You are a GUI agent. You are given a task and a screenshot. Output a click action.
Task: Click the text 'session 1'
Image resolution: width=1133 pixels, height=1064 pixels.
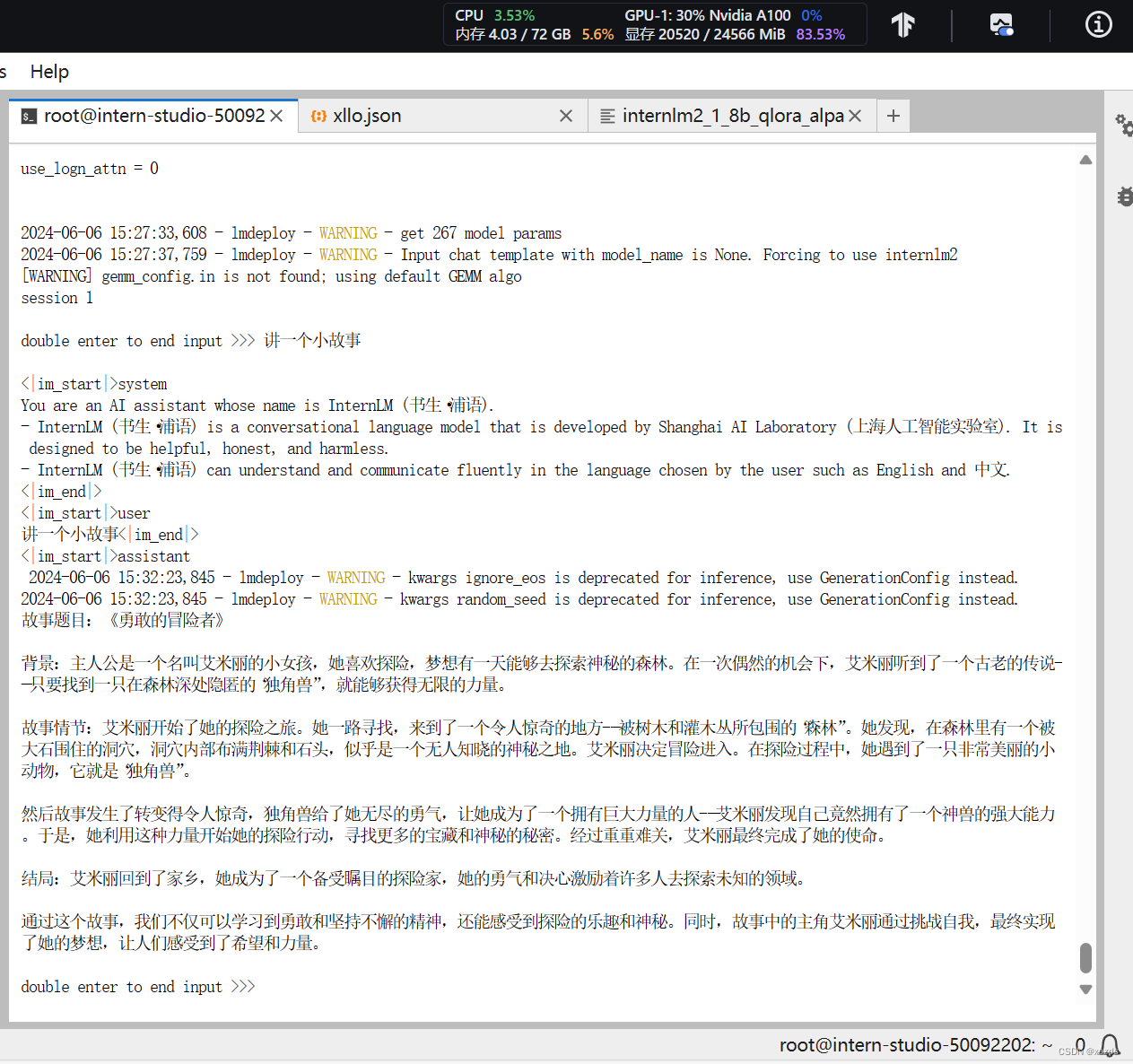(57, 298)
